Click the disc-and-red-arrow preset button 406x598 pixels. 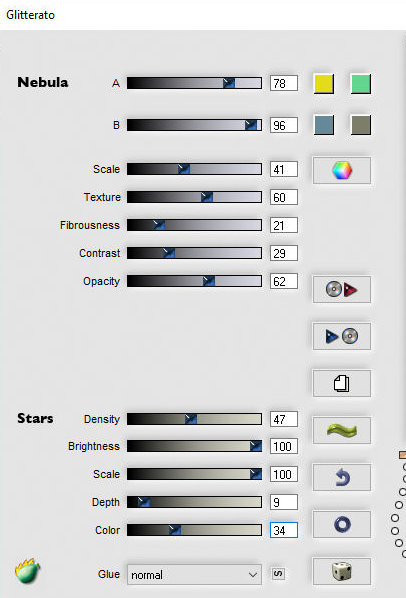(342, 289)
